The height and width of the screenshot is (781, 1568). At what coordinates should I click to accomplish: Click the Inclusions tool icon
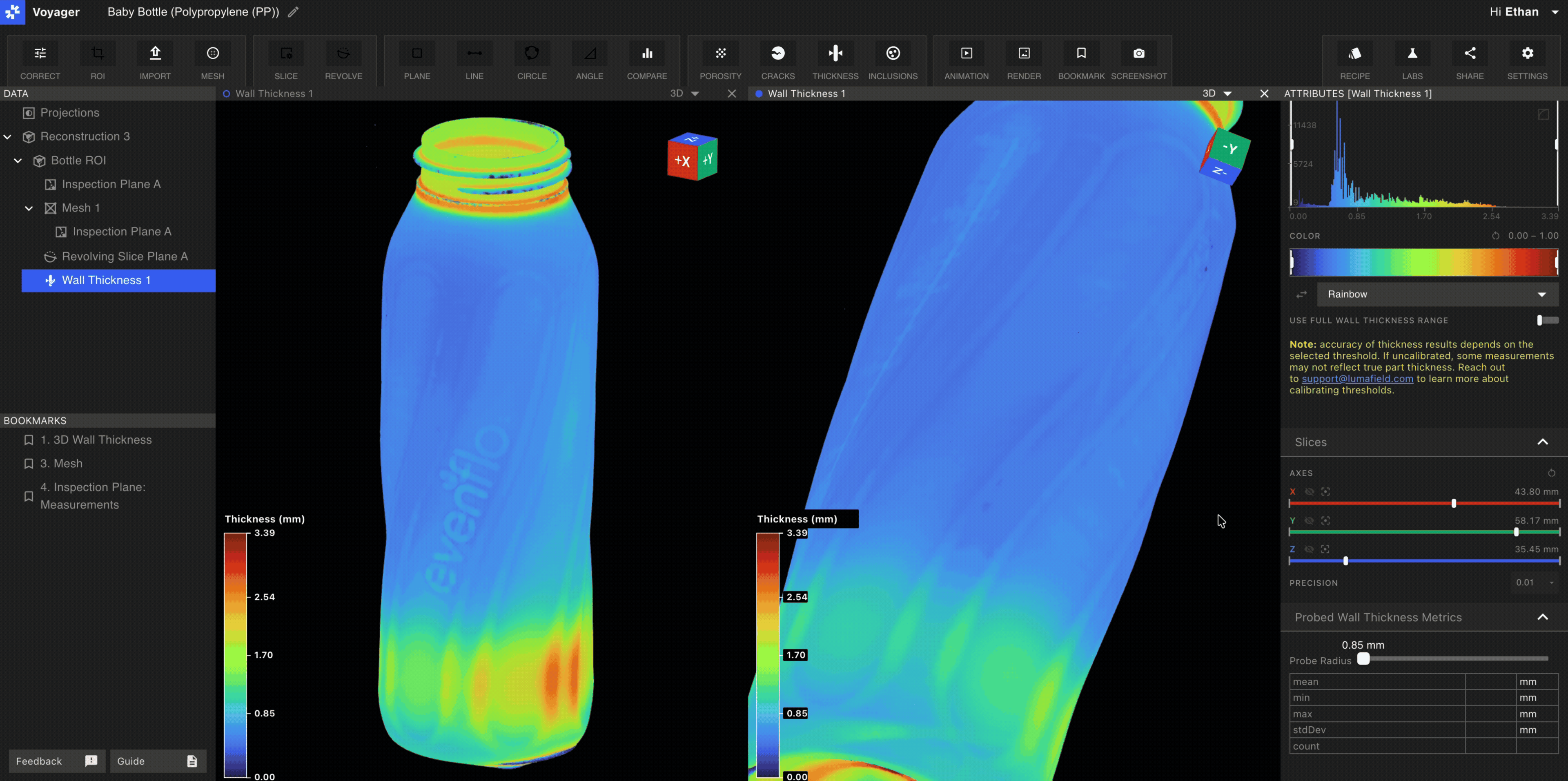click(x=892, y=61)
